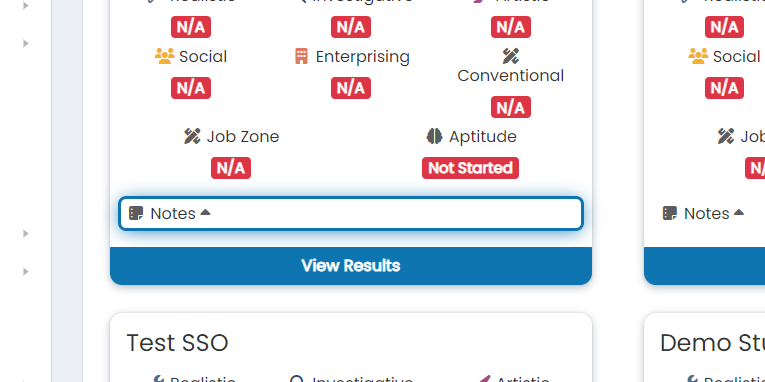Click the Notes sticky-note icon in first card
This screenshot has height=382, width=765.
136,213
